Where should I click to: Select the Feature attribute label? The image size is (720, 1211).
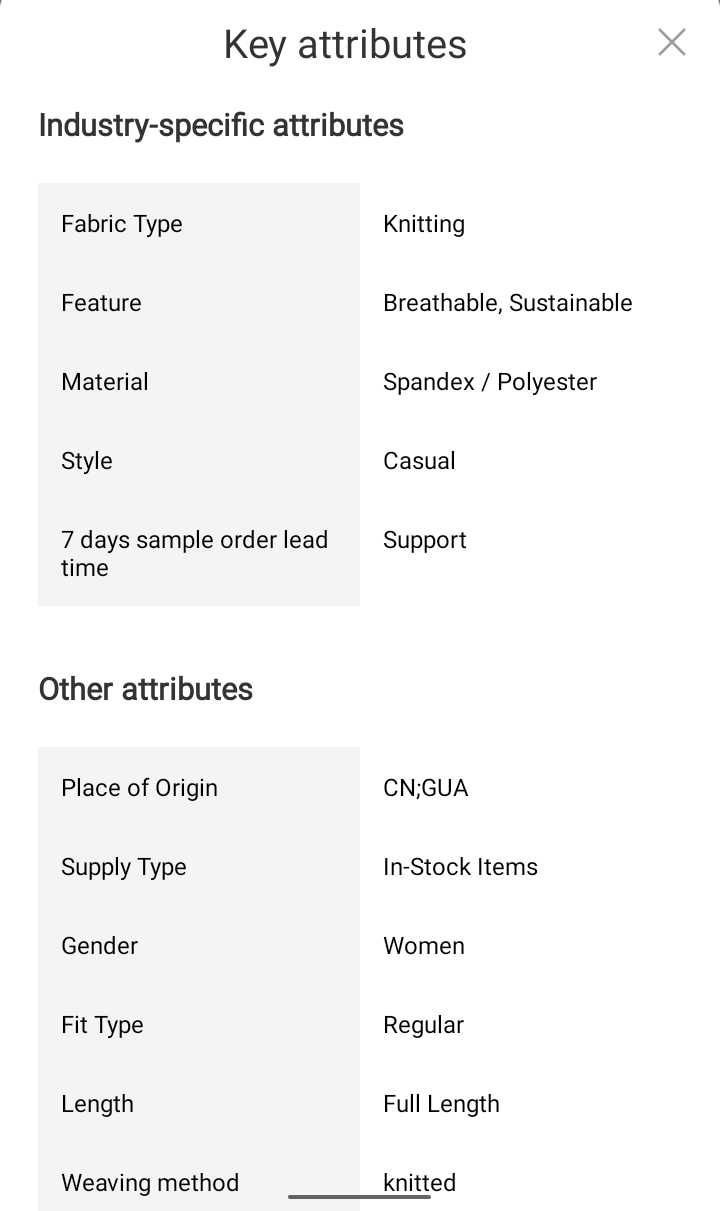(x=101, y=303)
